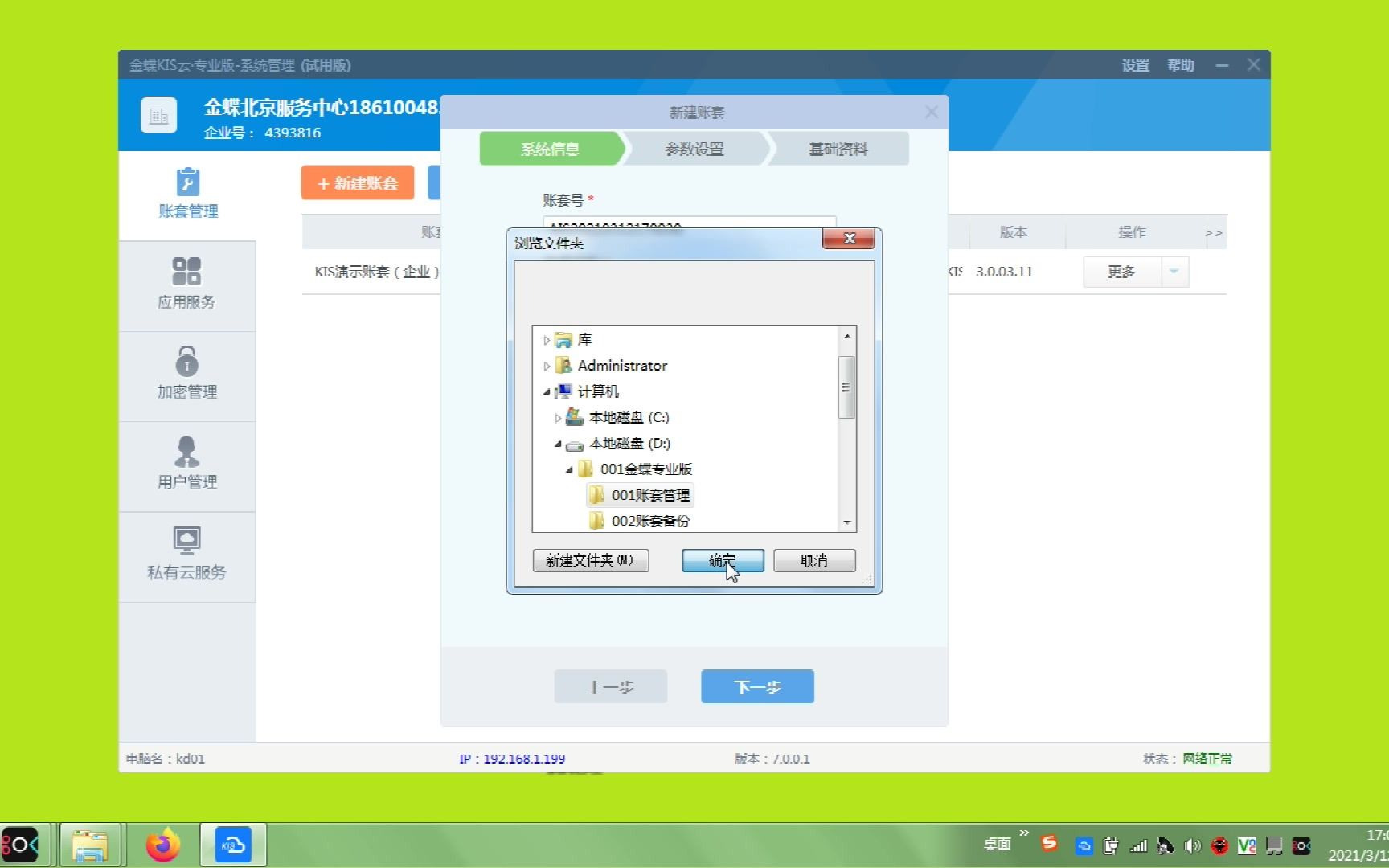Select 本地磁盘 (D:) in the tree
The width and height of the screenshot is (1389, 868).
click(x=629, y=444)
